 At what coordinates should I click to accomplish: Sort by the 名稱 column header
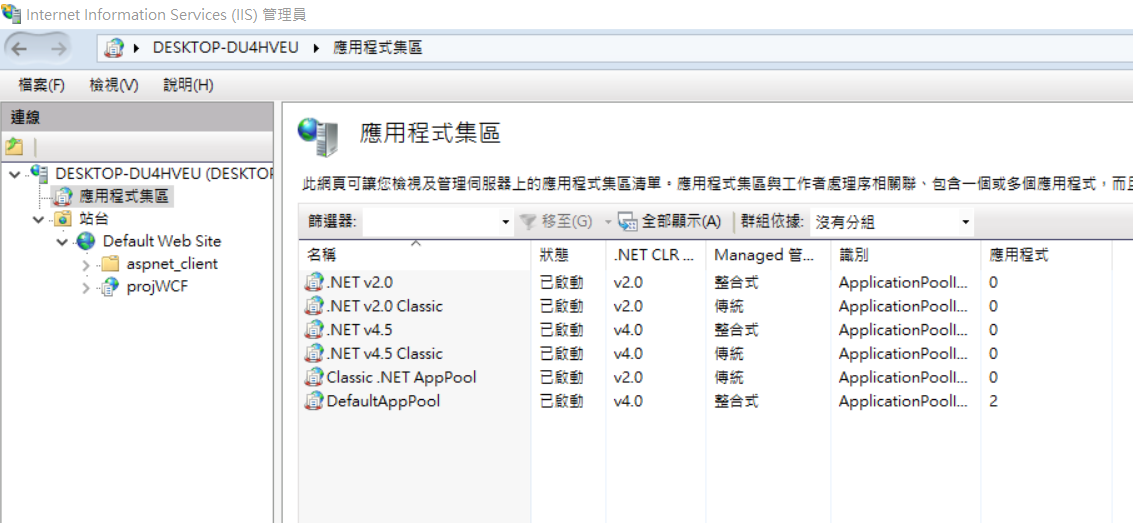click(x=415, y=254)
